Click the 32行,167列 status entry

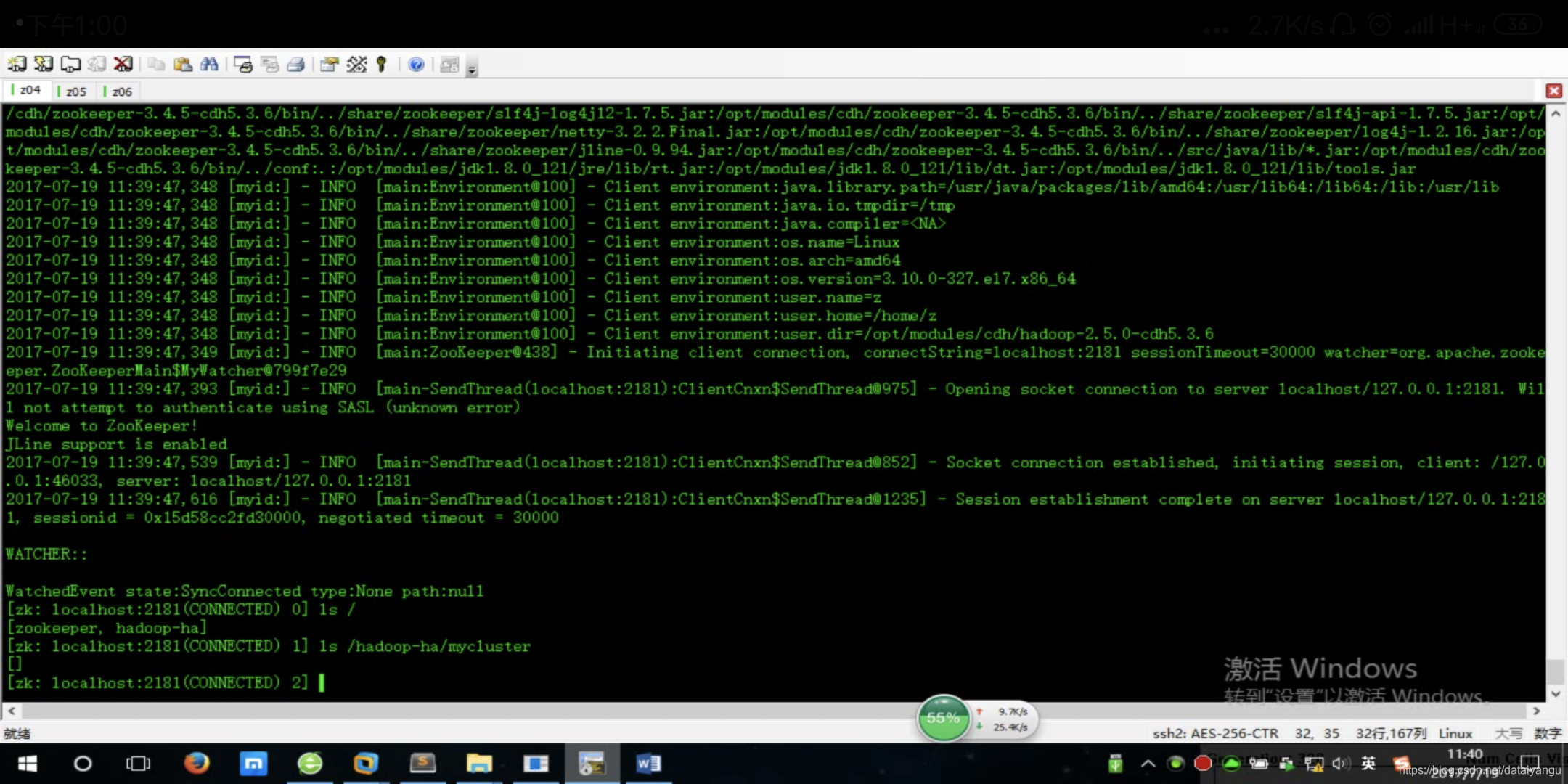click(x=1391, y=733)
